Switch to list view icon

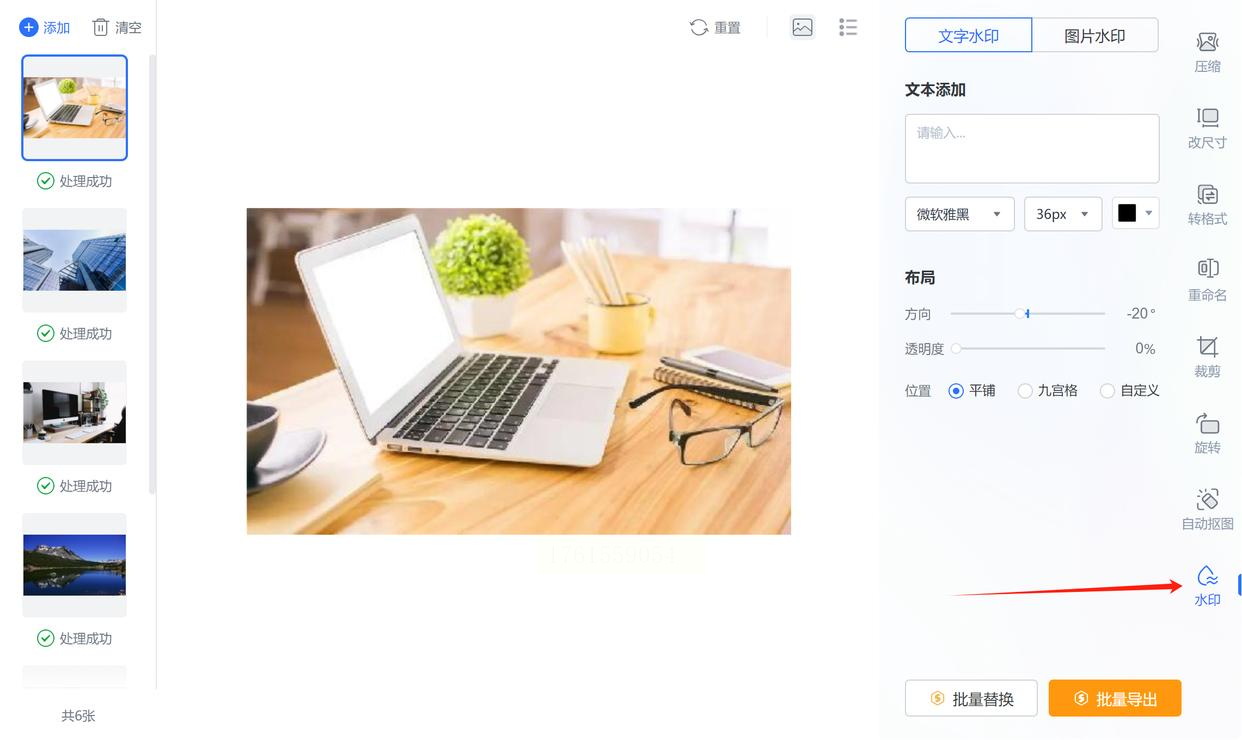(x=848, y=27)
